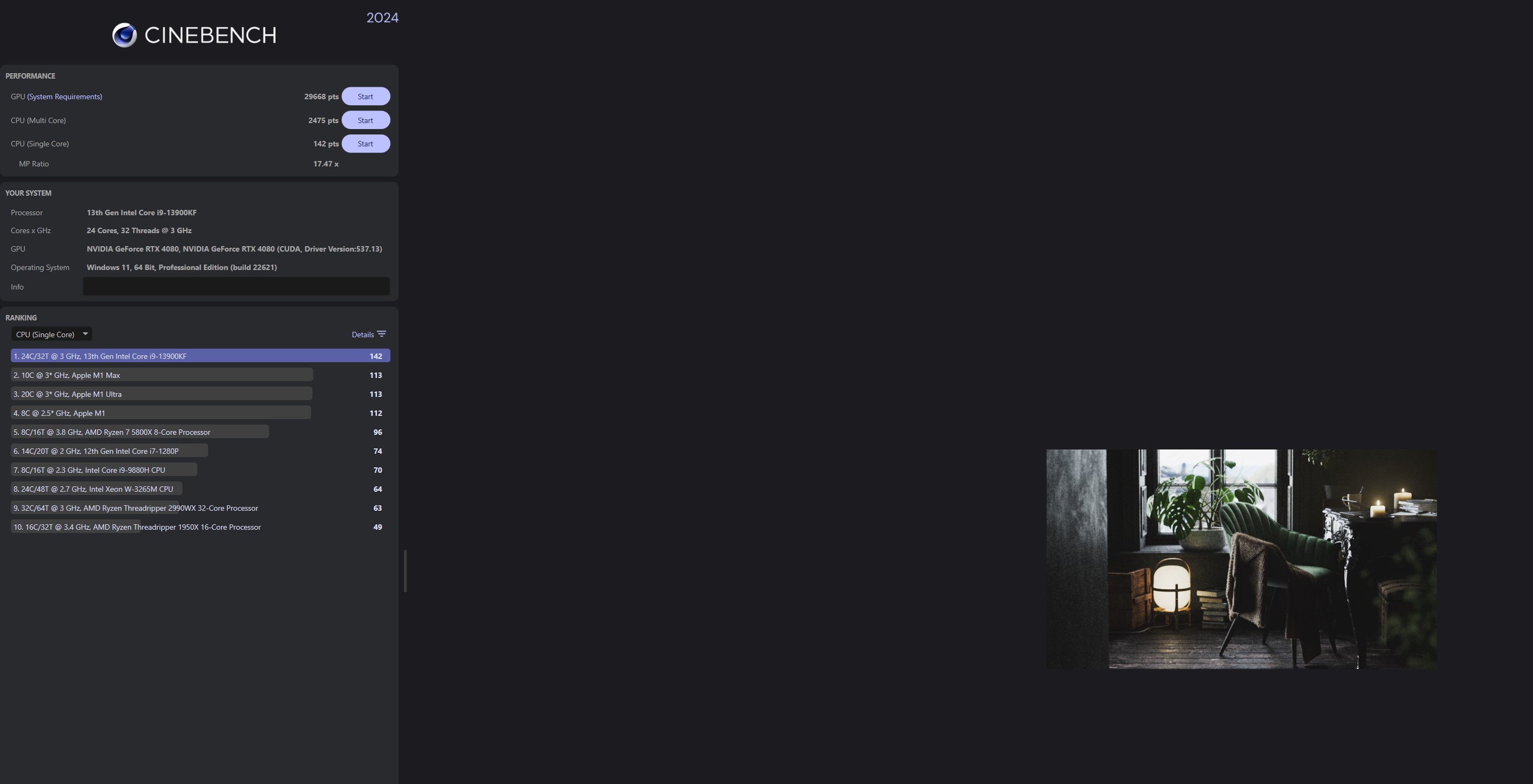Click the Cinebench logo icon
Viewport: 1533px width, 784px height.
pyautogui.click(x=124, y=35)
